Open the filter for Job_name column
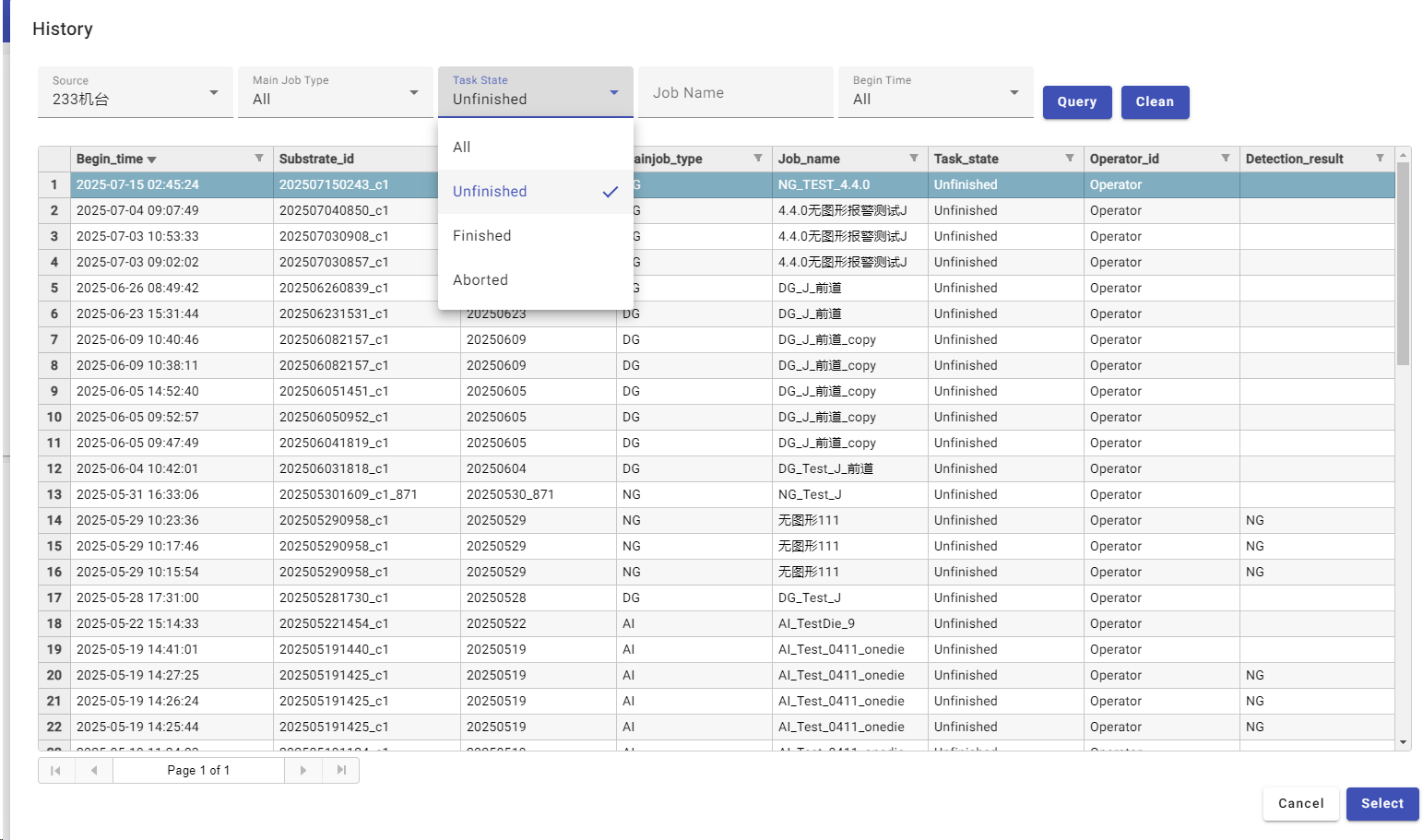Image resolution: width=1423 pixels, height=840 pixels. click(913, 159)
